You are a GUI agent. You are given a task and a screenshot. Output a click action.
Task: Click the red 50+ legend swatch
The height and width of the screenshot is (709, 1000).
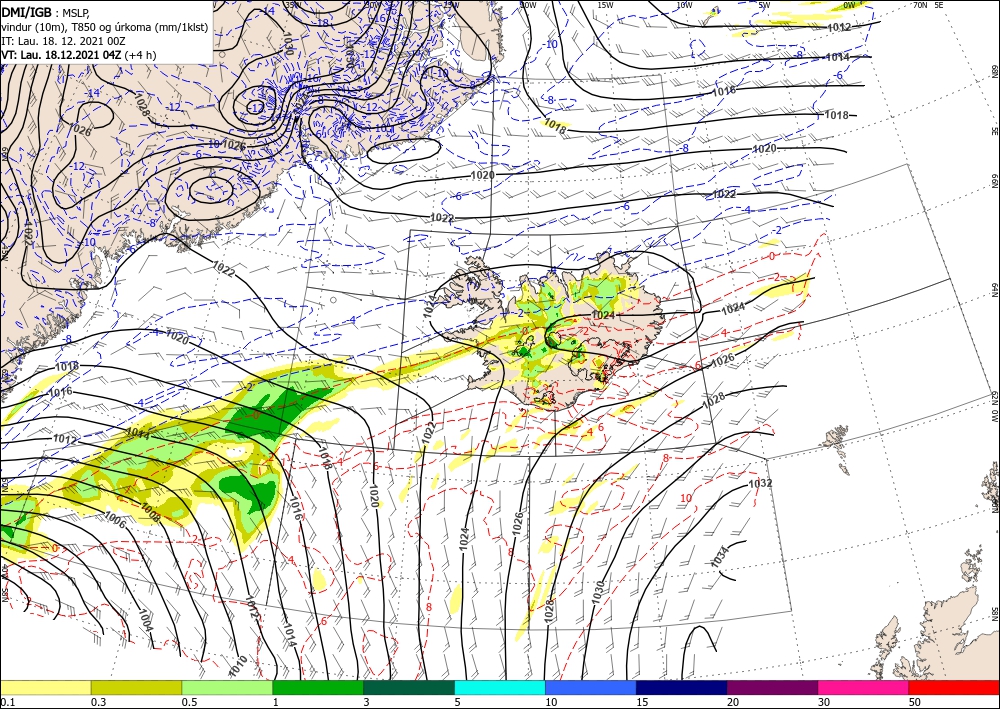click(x=954, y=687)
